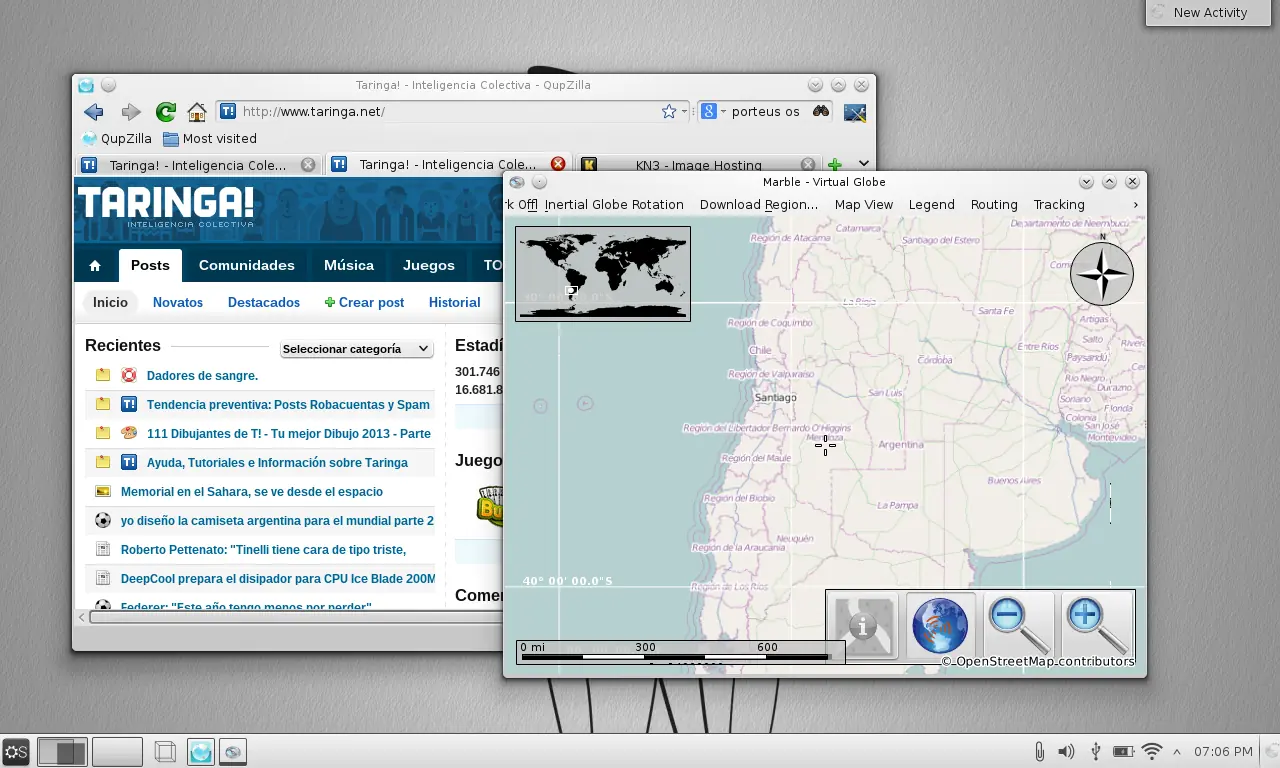
Task: Toggle Inertial Globe Rotation in Marble
Action: [614, 205]
